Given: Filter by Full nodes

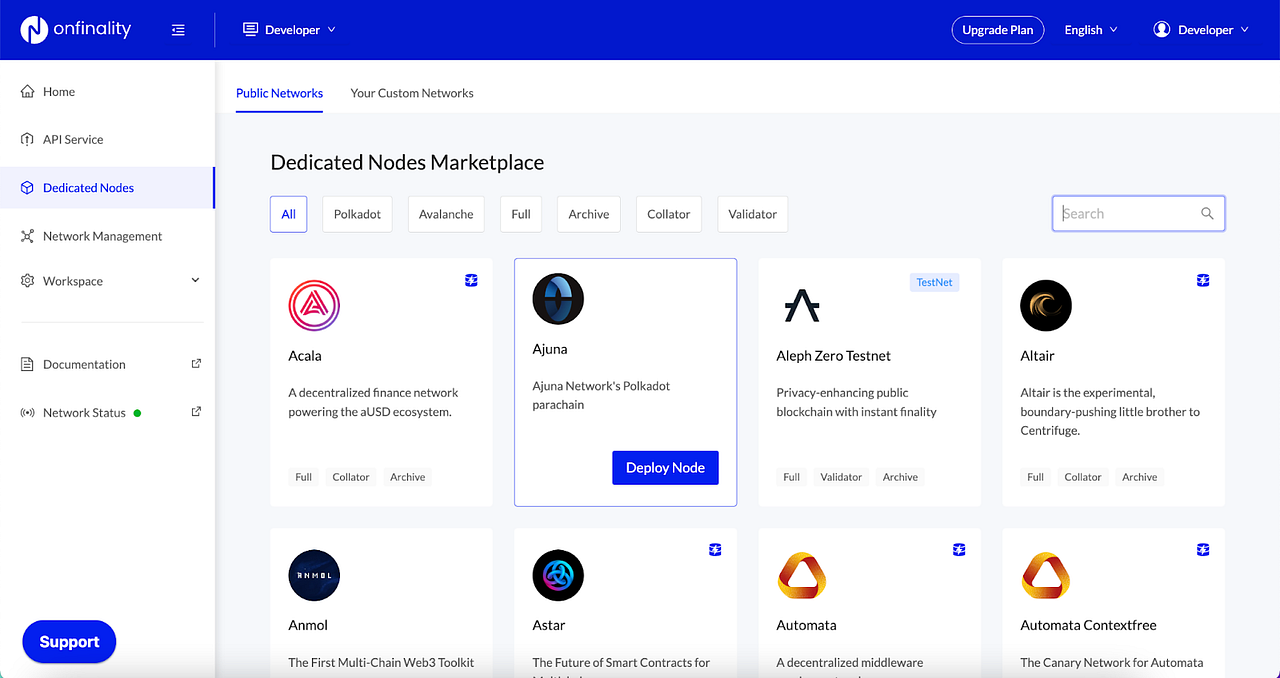Looking at the screenshot, I should (521, 214).
